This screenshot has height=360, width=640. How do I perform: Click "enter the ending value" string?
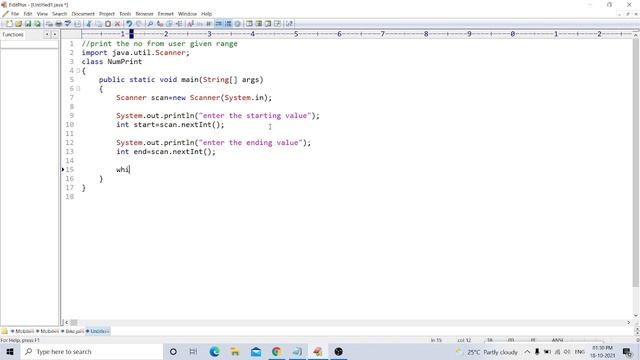pyautogui.click(x=251, y=142)
